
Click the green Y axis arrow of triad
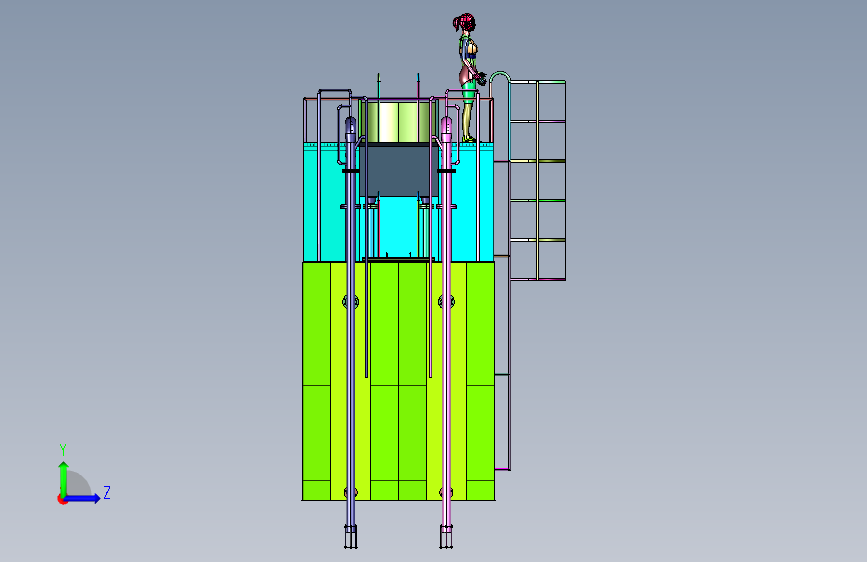[x=64, y=479]
